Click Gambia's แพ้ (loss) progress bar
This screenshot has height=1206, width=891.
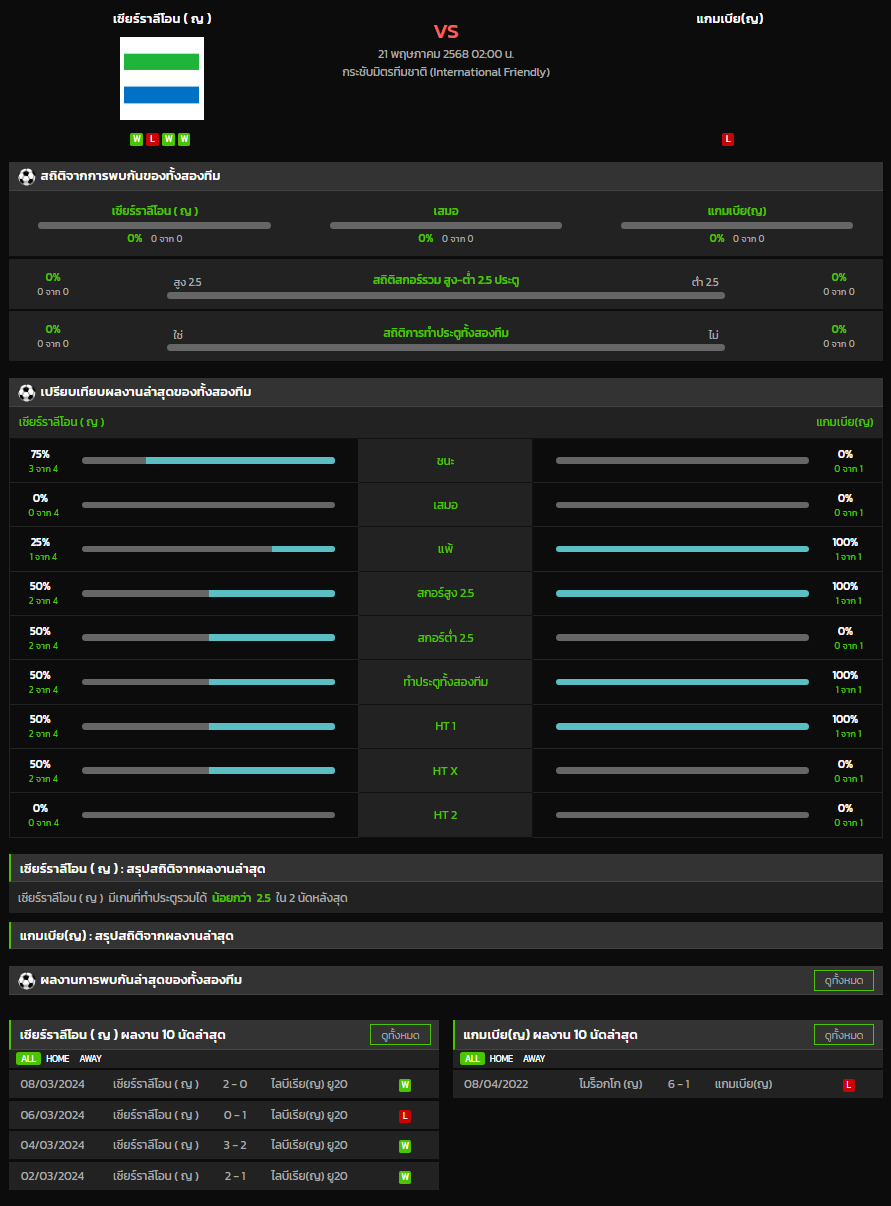(682, 549)
